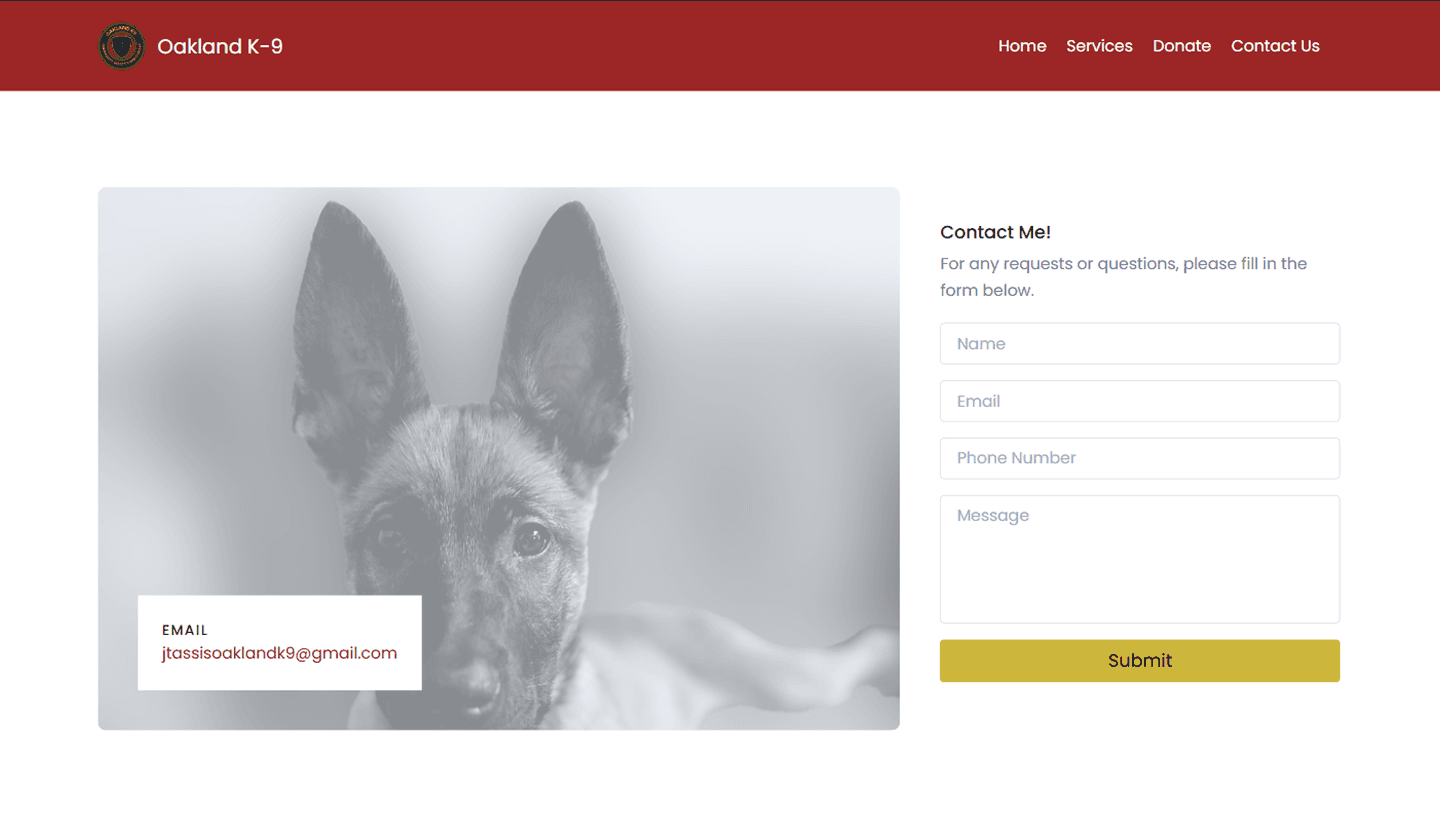The height and width of the screenshot is (825, 1440).
Task: Click the Oakland K-9 brand name text
Action: click(220, 46)
